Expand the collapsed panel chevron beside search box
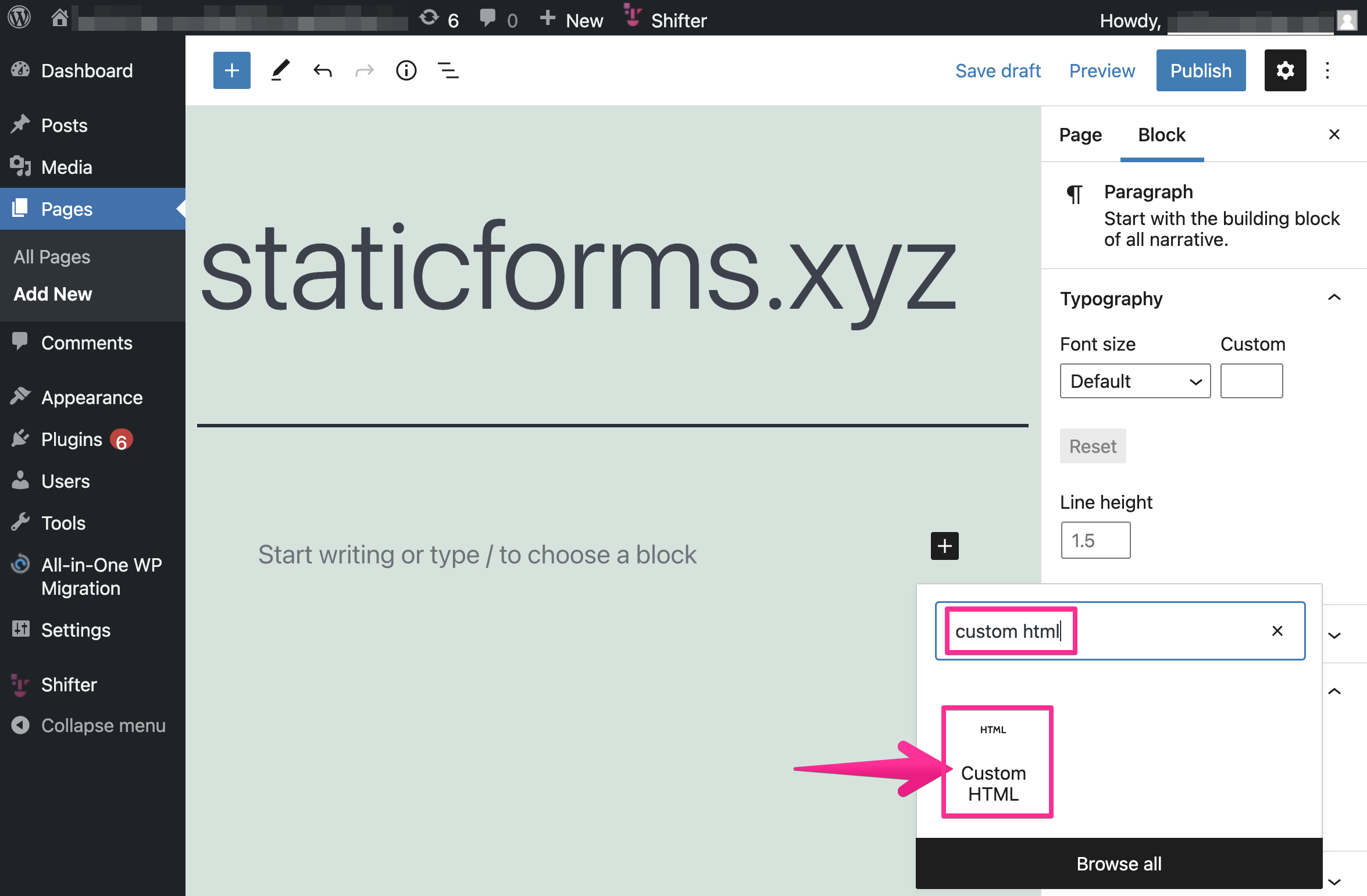This screenshot has width=1367, height=896. pyautogui.click(x=1334, y=635)
